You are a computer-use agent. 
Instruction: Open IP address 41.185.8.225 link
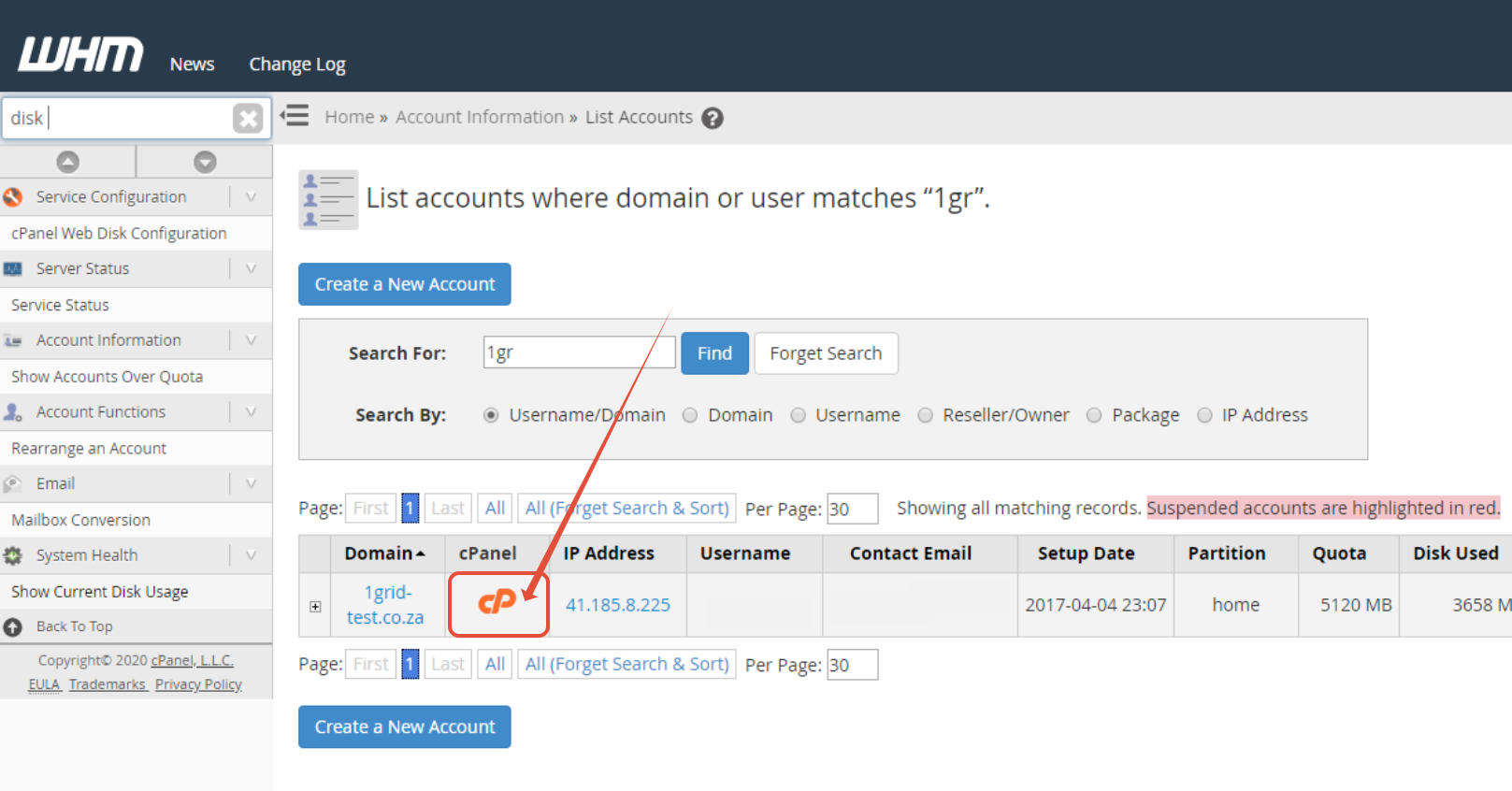pos(618,605)
